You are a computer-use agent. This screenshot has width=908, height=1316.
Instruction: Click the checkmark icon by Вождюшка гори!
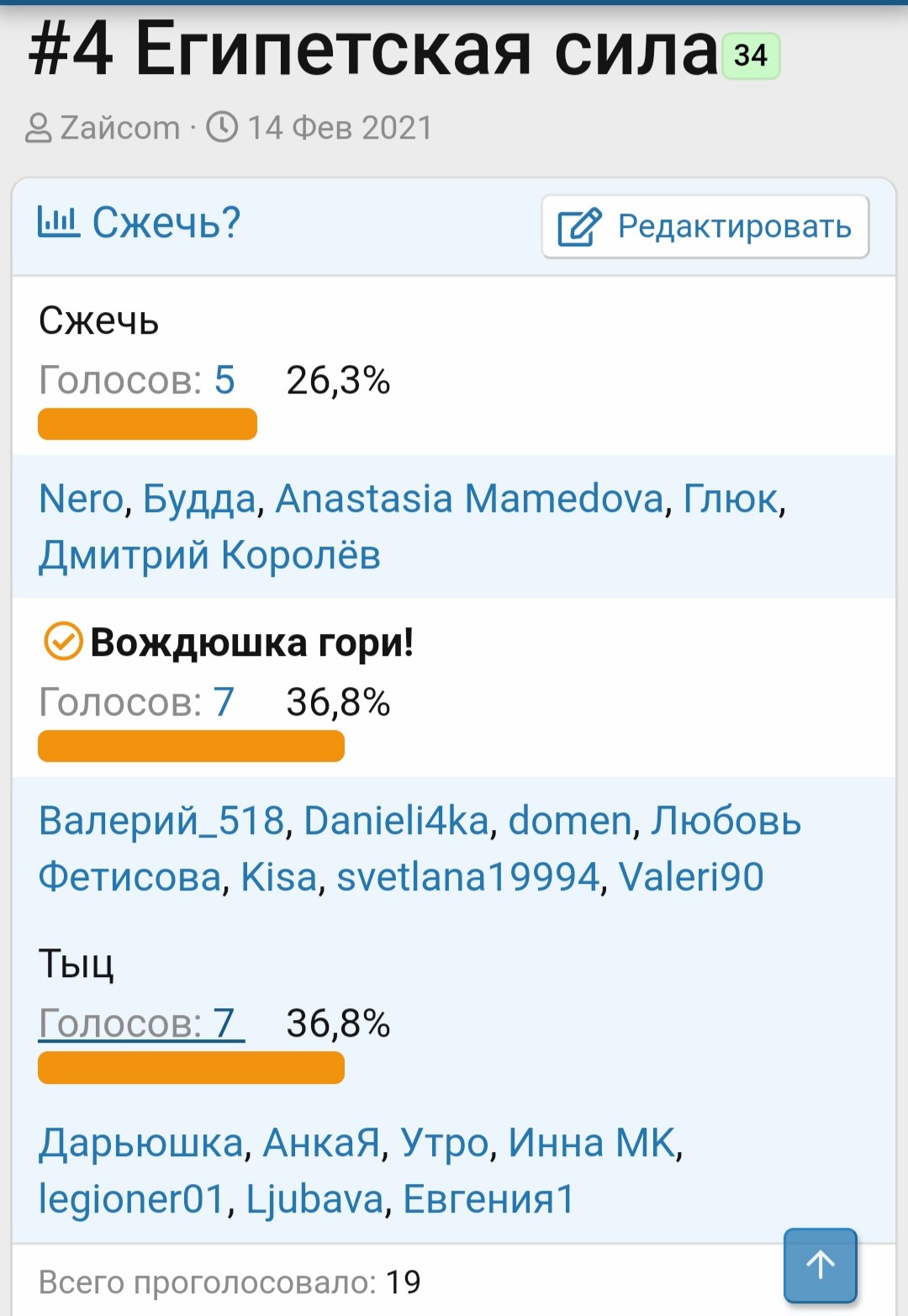pyautogui.click(x=62, y=642)
